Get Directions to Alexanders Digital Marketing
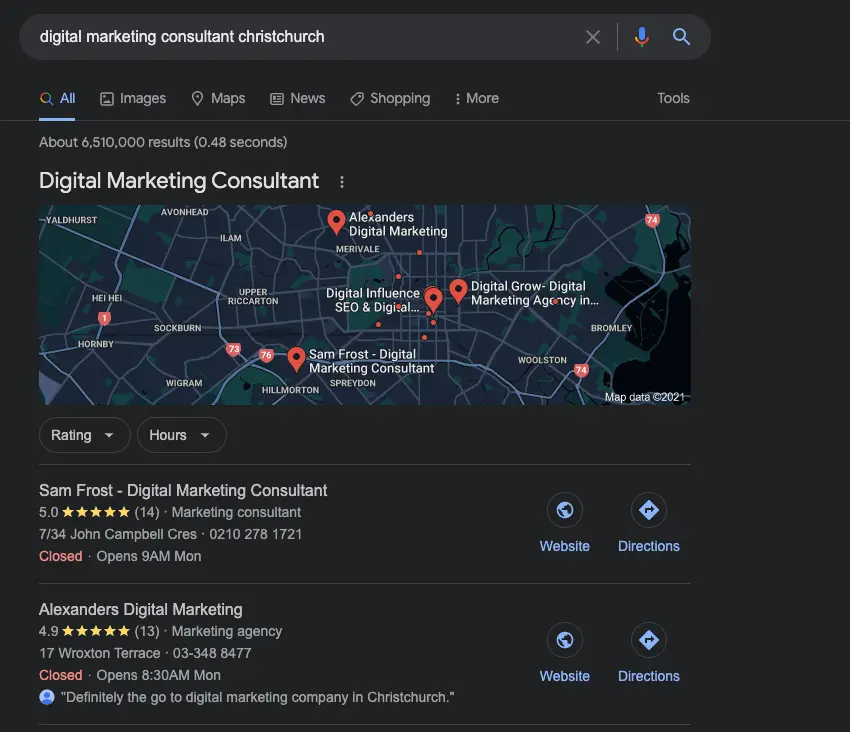 pyautogui.click(x=648, y=641)
